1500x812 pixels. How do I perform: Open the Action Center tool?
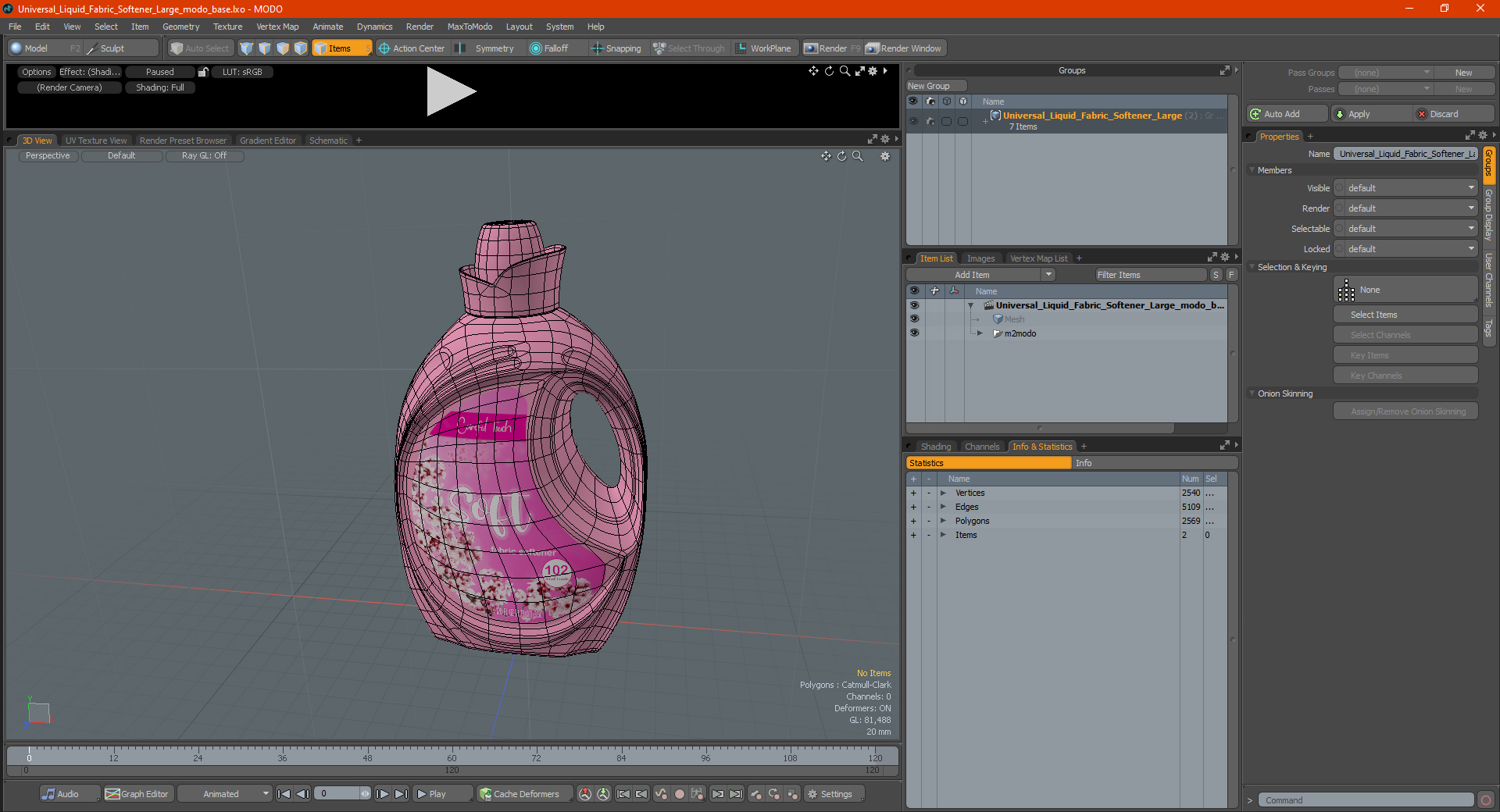412,48
